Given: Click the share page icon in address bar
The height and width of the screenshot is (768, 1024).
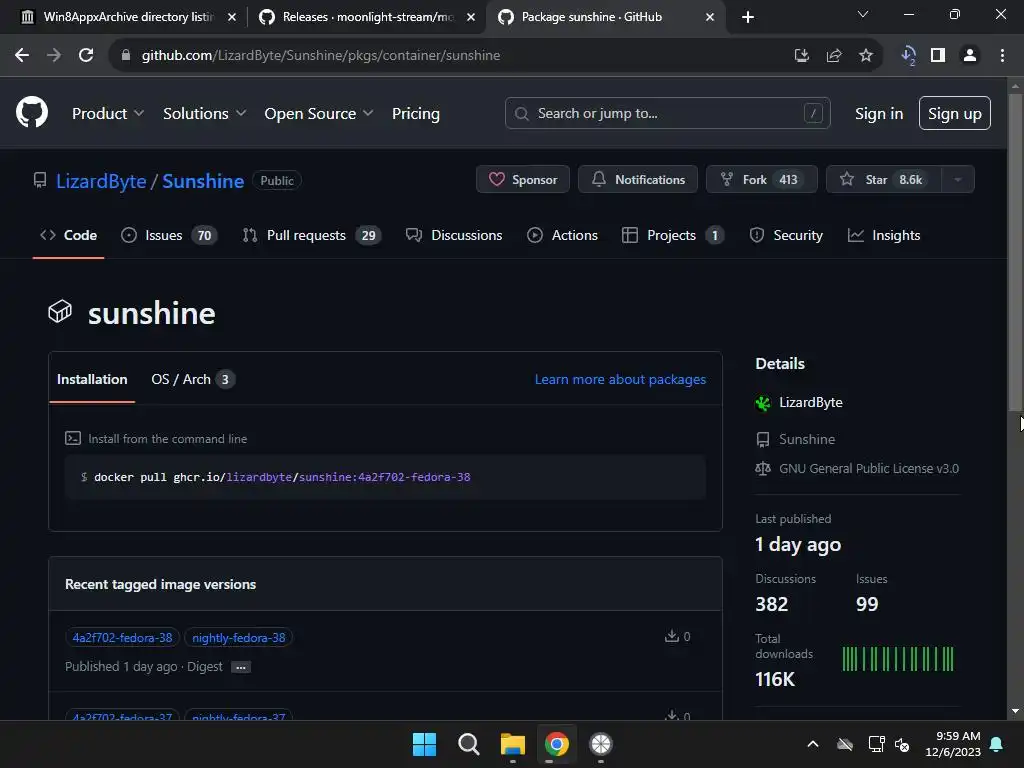Looking at the screenshot, I should [x=834, y=56].
